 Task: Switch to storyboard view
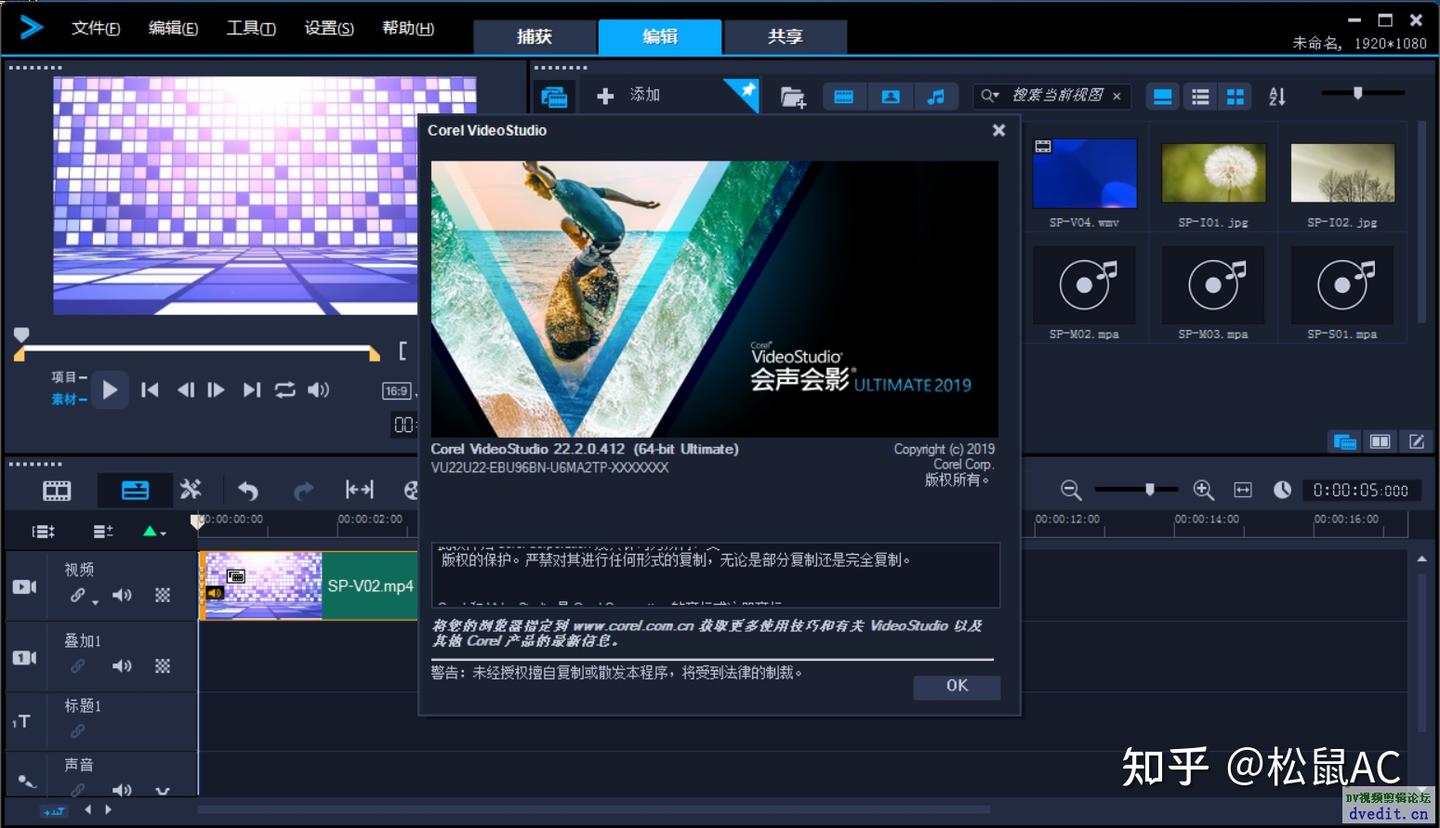(57, 491)
